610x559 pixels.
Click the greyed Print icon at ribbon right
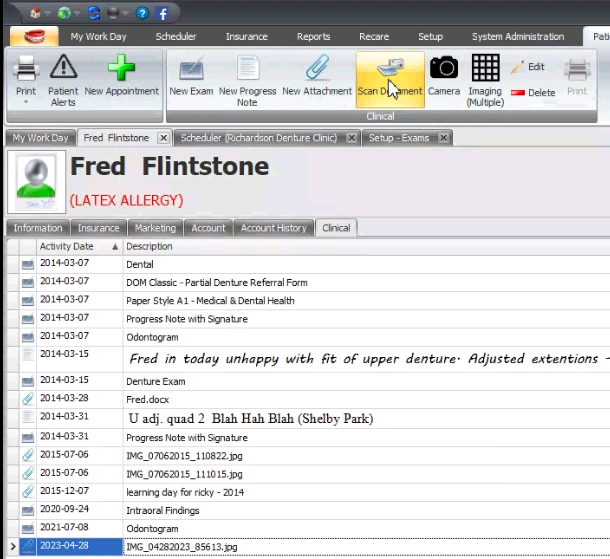pyautogui.click(x=577, y=76)
